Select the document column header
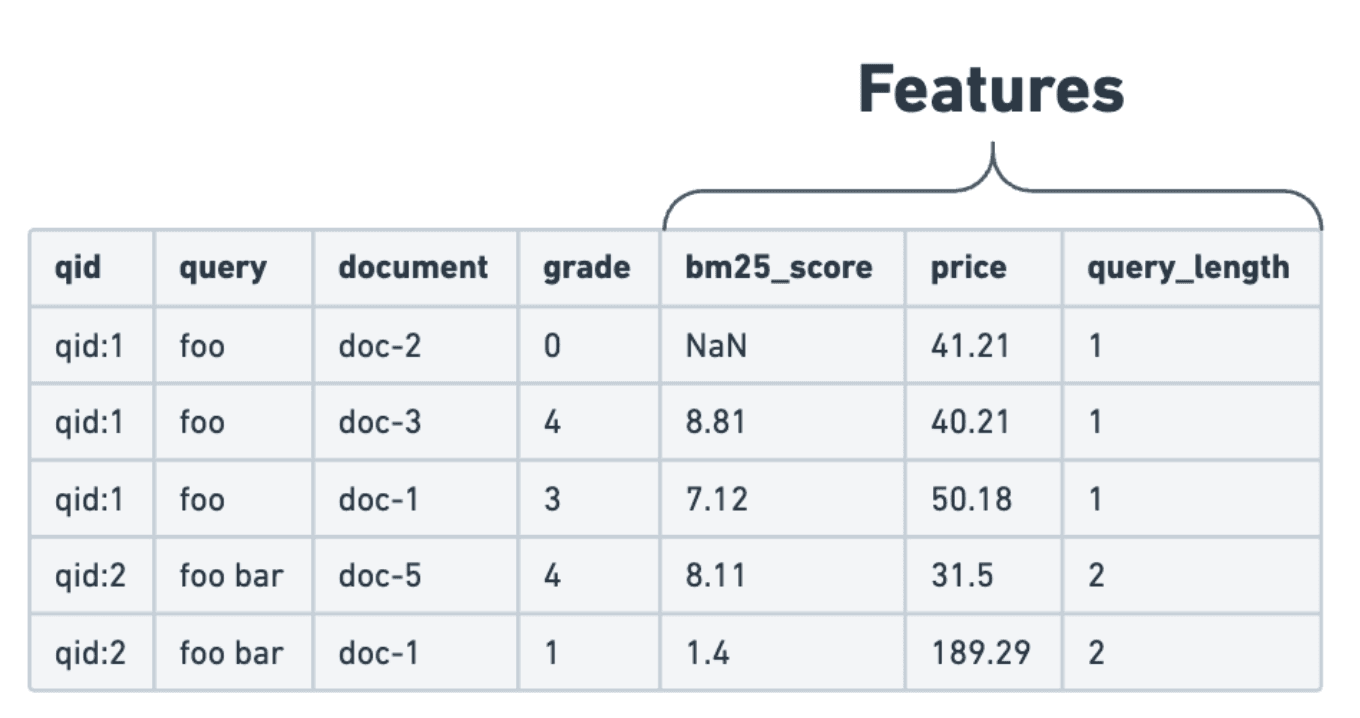1360x718 pixels. pos(413,268)
